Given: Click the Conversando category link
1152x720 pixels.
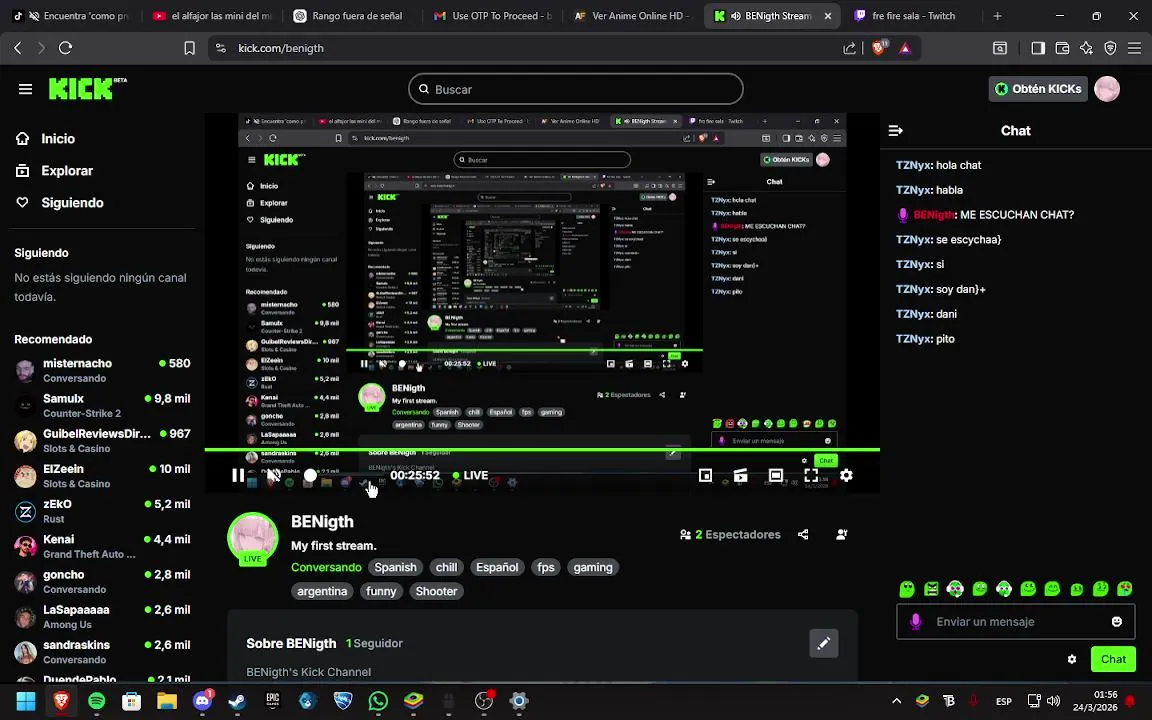Looking at the screenshot, I should (x=326, y=567).
